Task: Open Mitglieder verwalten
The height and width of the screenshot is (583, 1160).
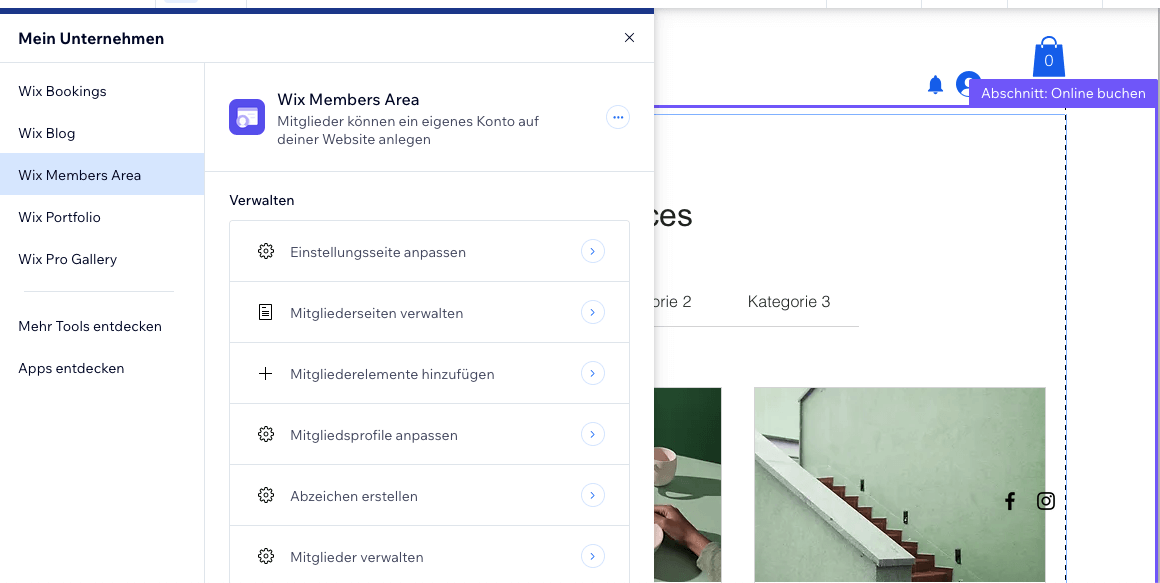Action: coord(429,555)
